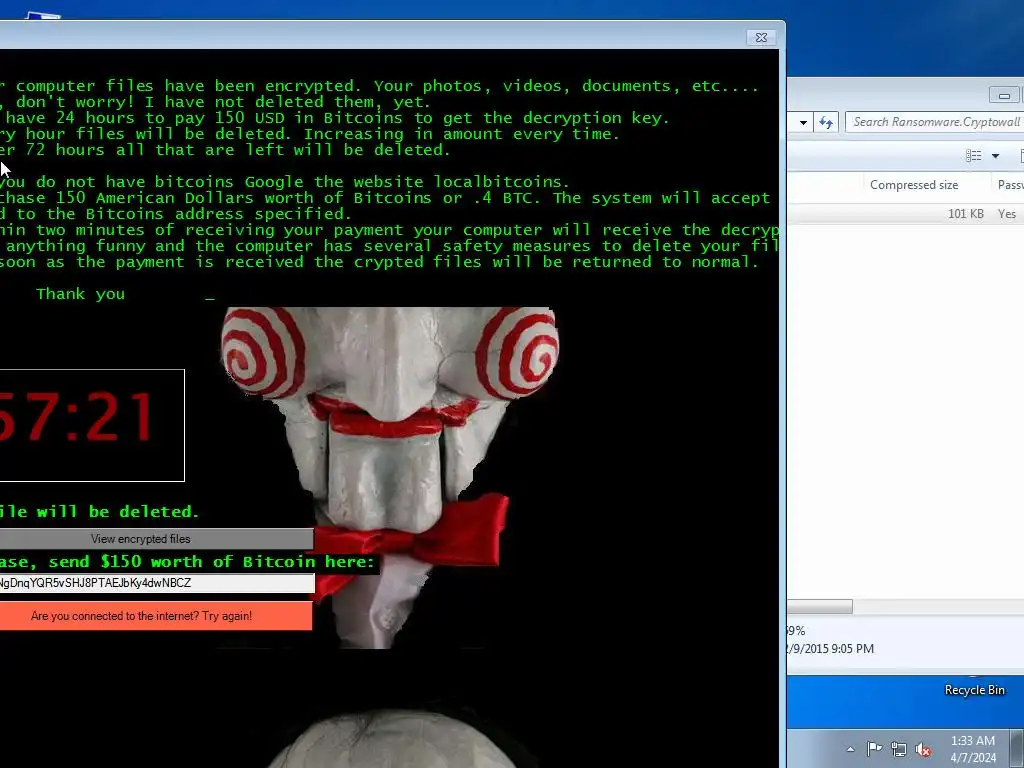Close the ransomware window
1024x768 pixels.
(x=761, y=37)
